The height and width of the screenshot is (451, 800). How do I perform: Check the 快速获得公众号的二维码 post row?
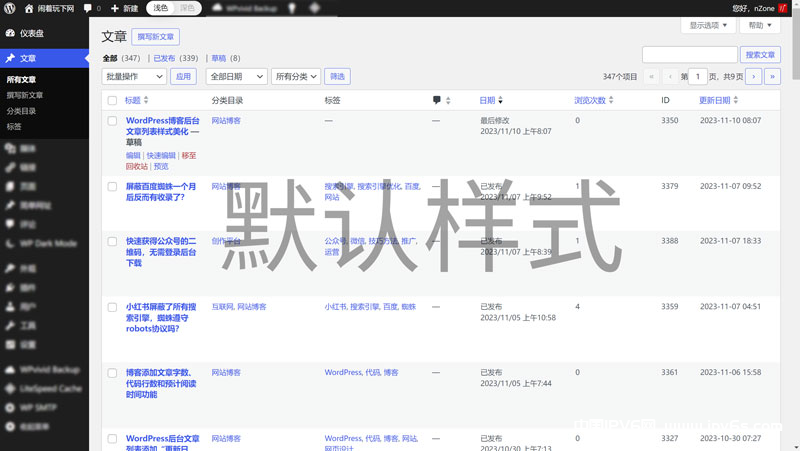[112, 241]
